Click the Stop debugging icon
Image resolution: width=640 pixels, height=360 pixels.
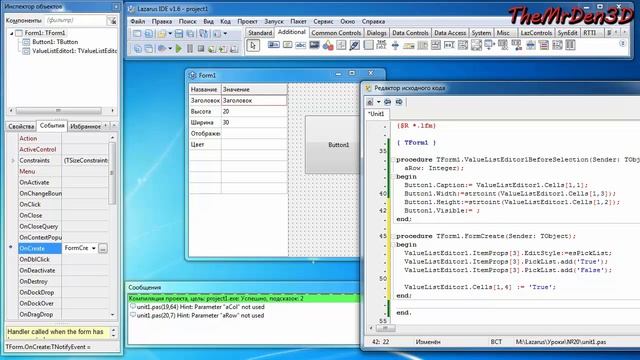pyautogui.click(x=201, y=48)
